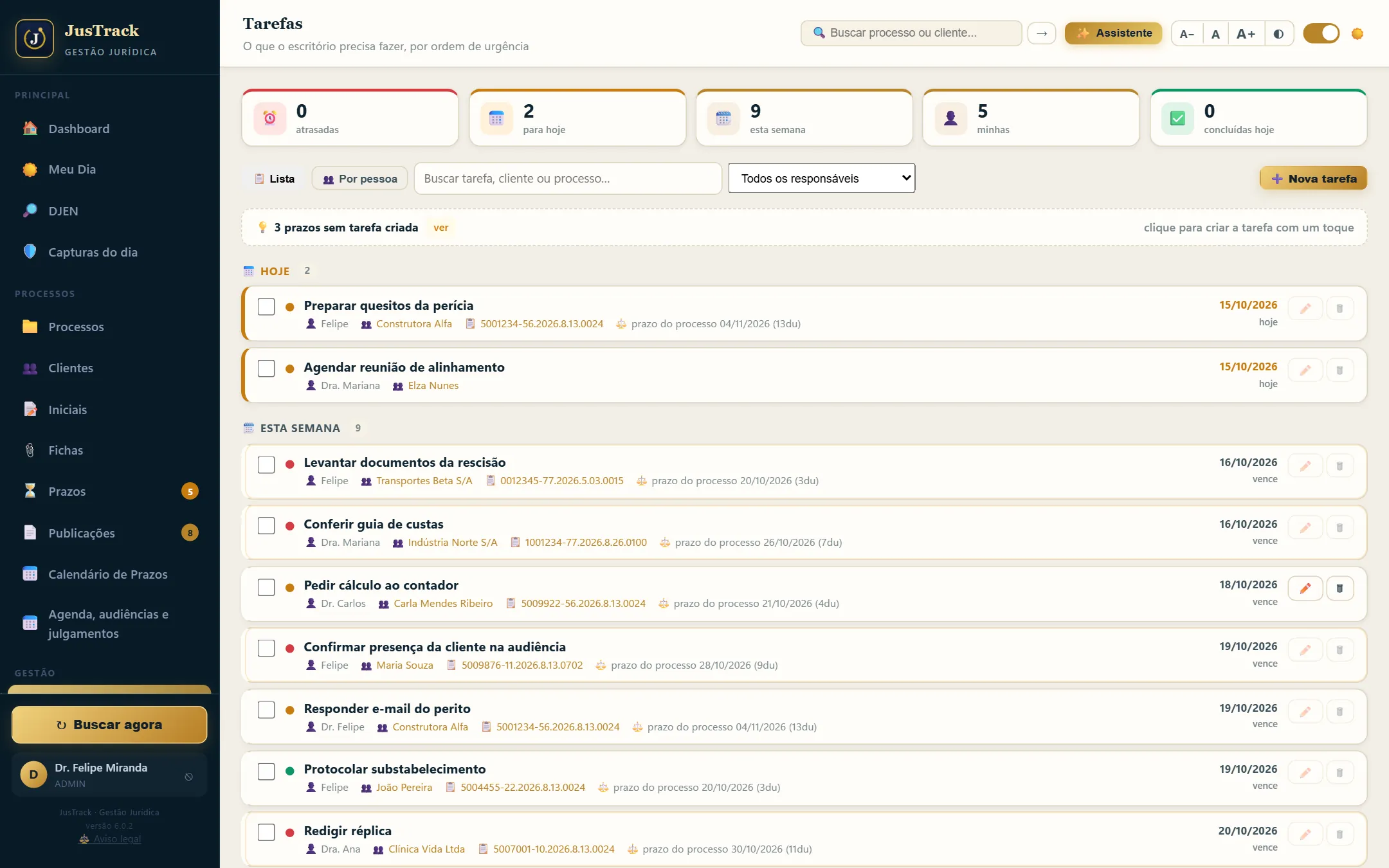This screenshot has height=868, width=1389.
Task: Delete the 'Protocolar substabelecimento' task
Action: (1340, 772)
